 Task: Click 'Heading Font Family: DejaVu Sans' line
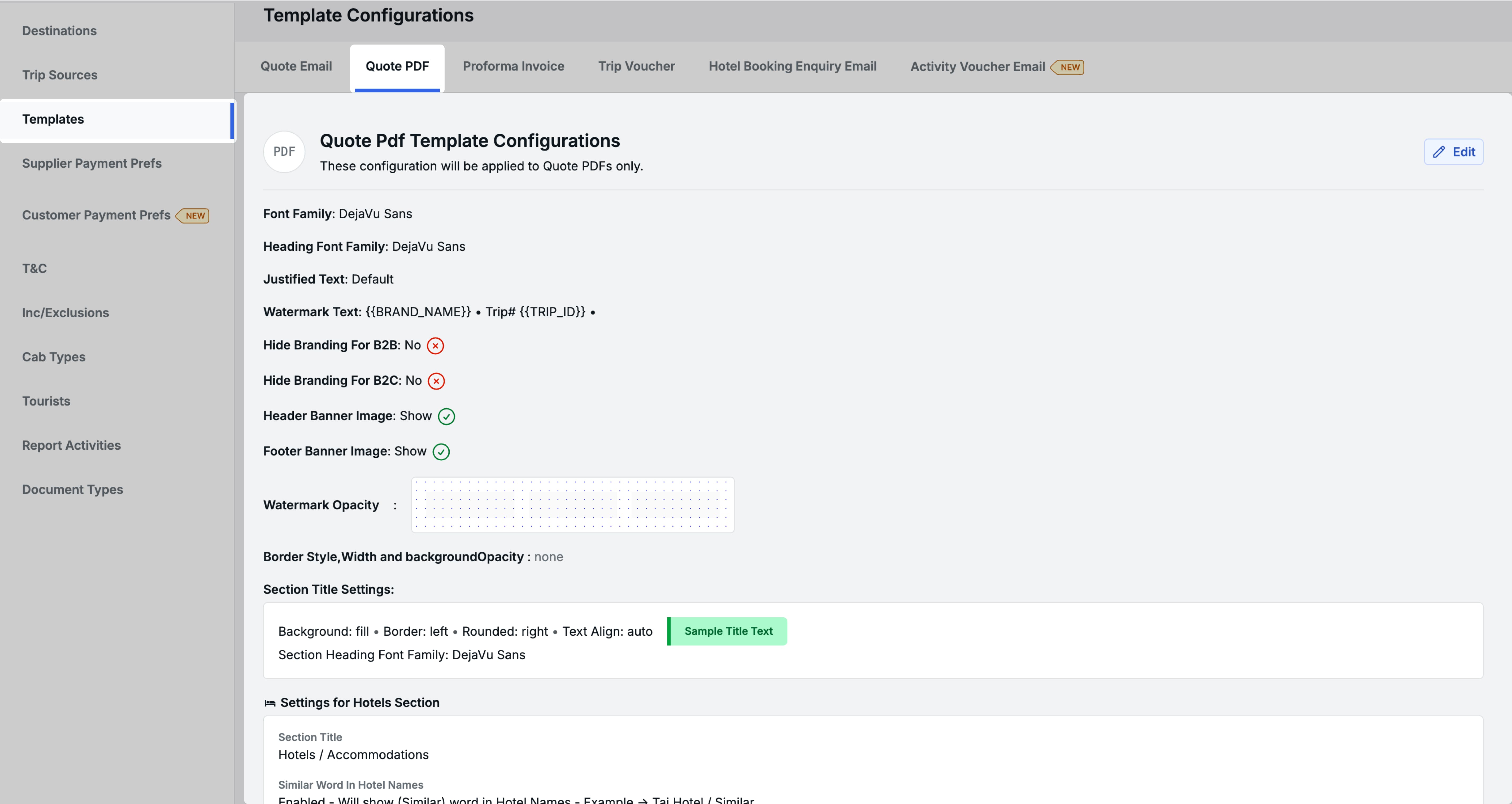coord(364,247)
